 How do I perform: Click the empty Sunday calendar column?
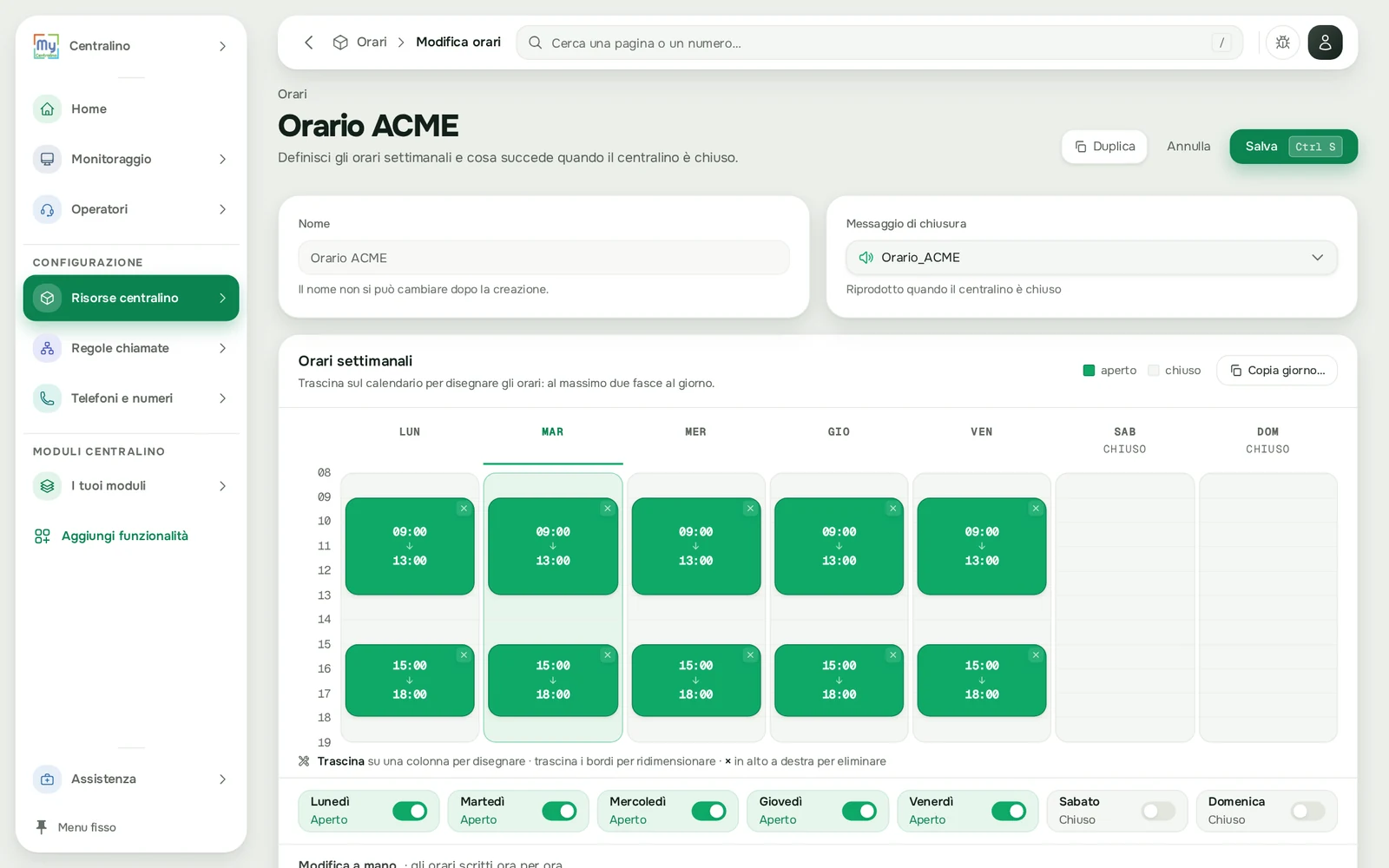(x=1267, y=608)
